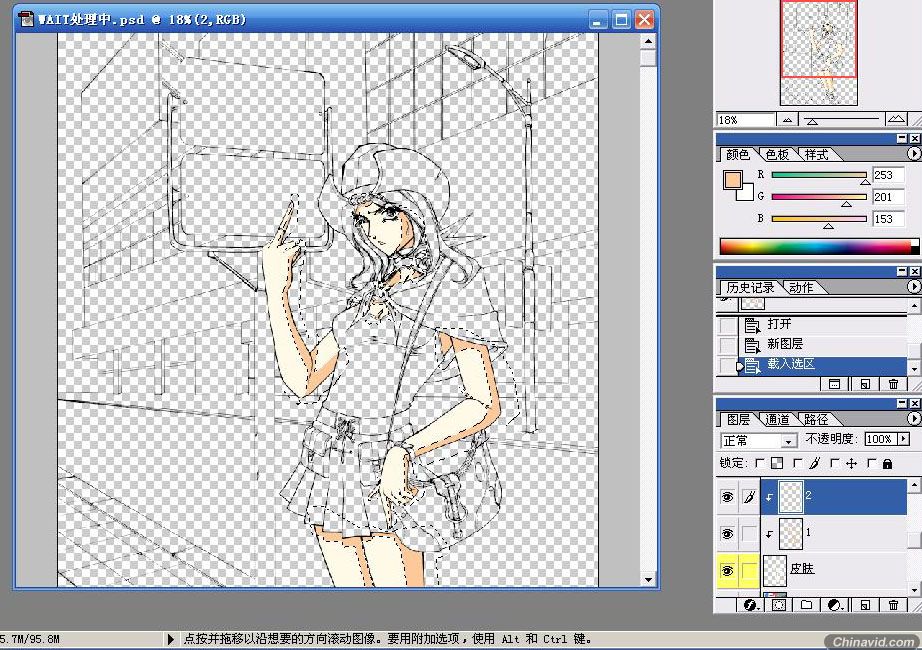Add a layer mask in Layers panel

point(779,605)
